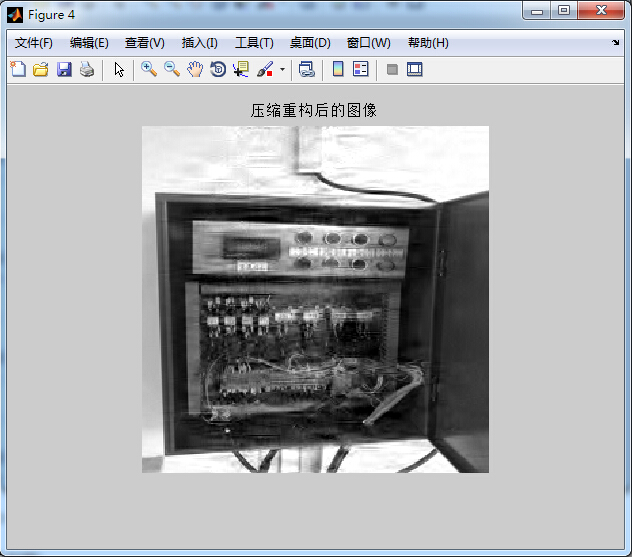
Task: Select the Pan hand tool
Action: click(x=195, y=69)
